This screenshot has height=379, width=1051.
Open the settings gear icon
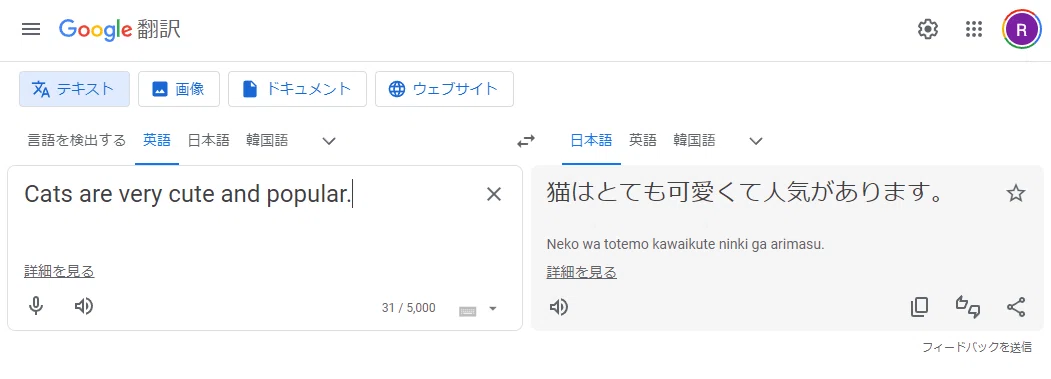pos(928,30)
